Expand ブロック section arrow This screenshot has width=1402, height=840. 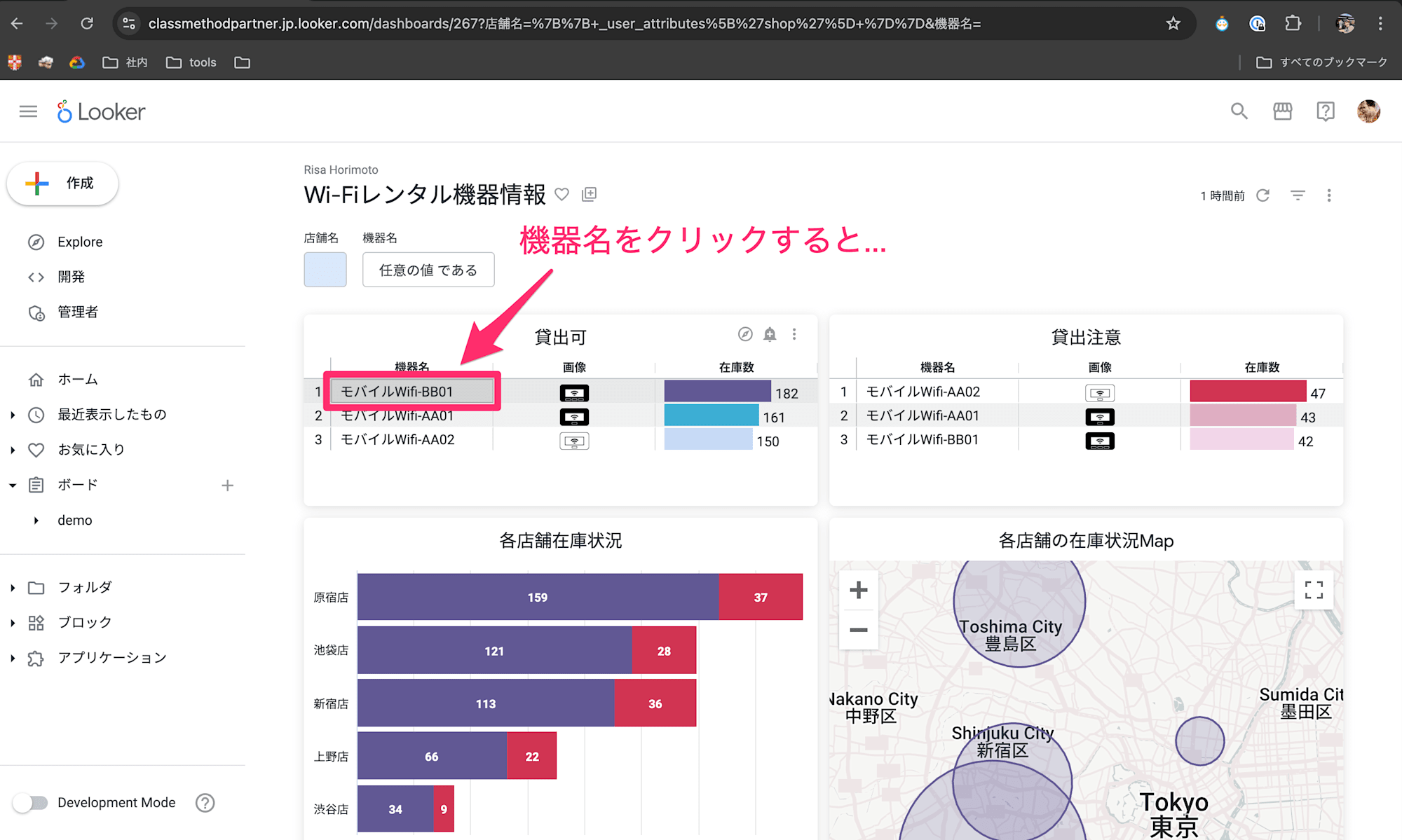coord(13,623)
